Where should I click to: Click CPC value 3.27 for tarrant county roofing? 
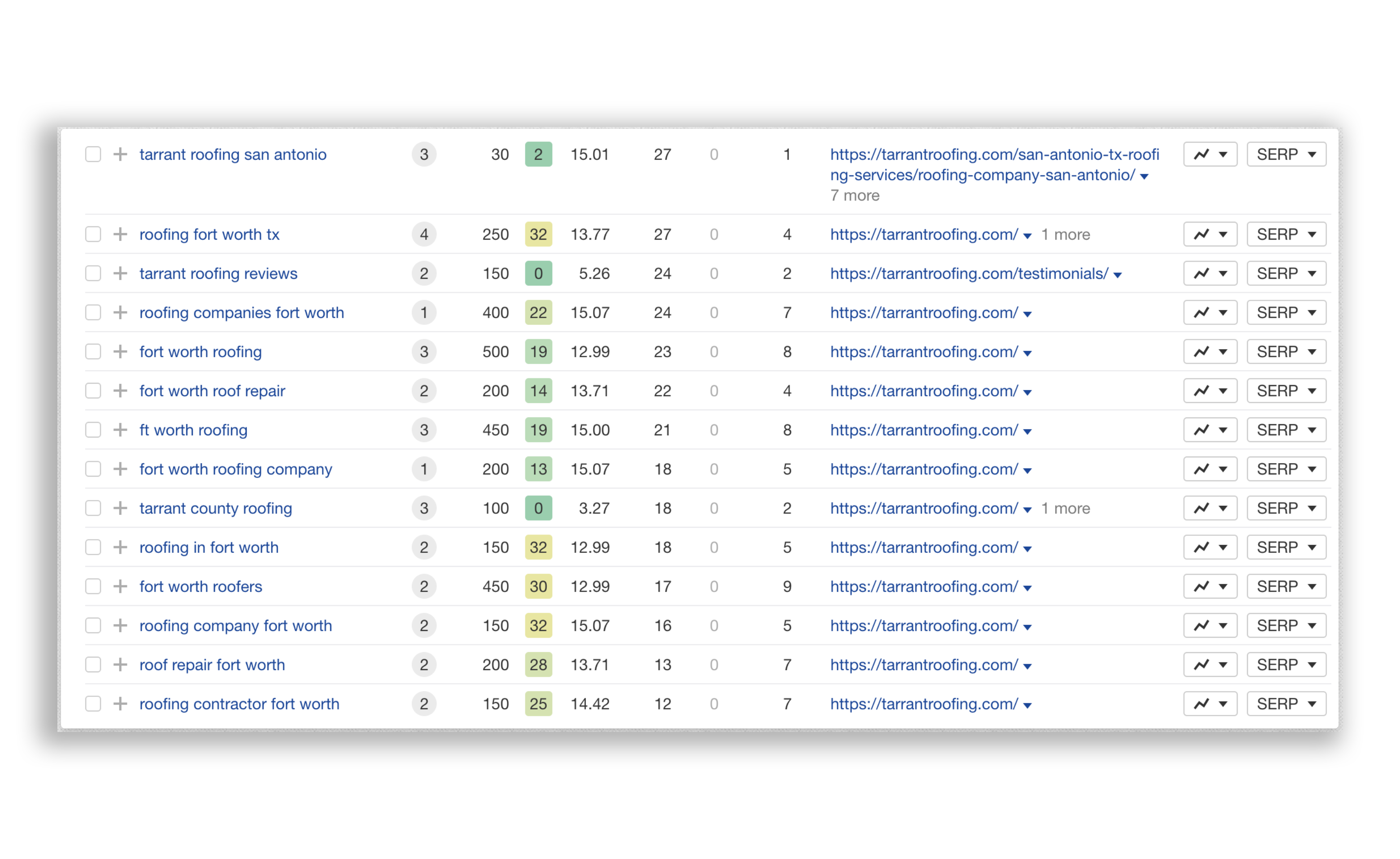[x=594, y=508]
